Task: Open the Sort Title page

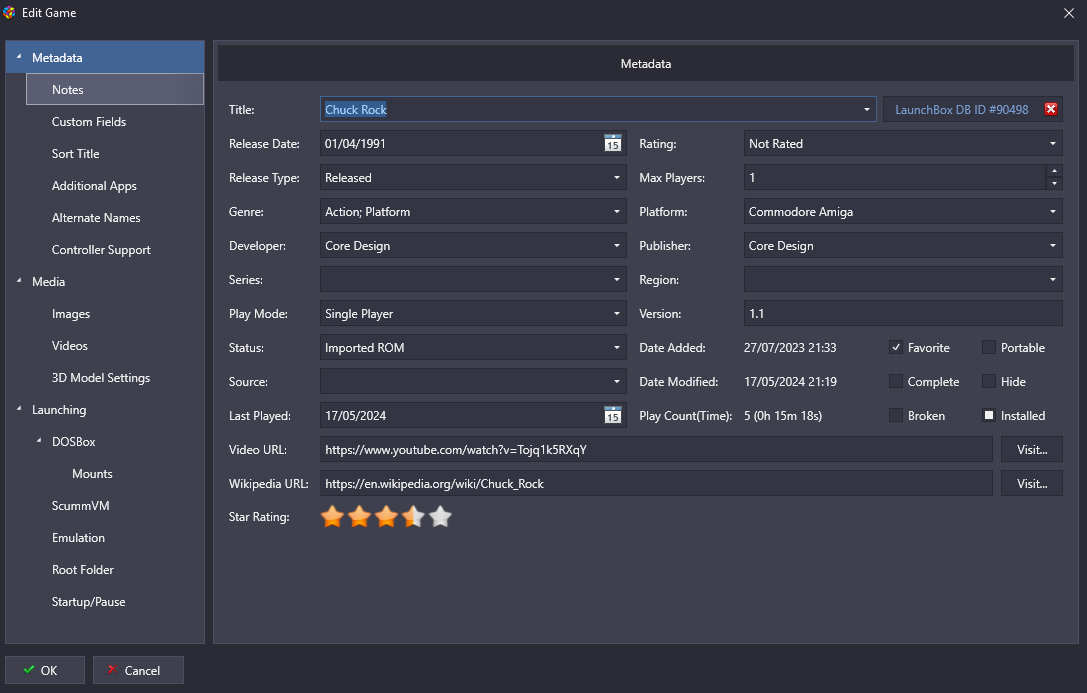Action: coord(76,153)
